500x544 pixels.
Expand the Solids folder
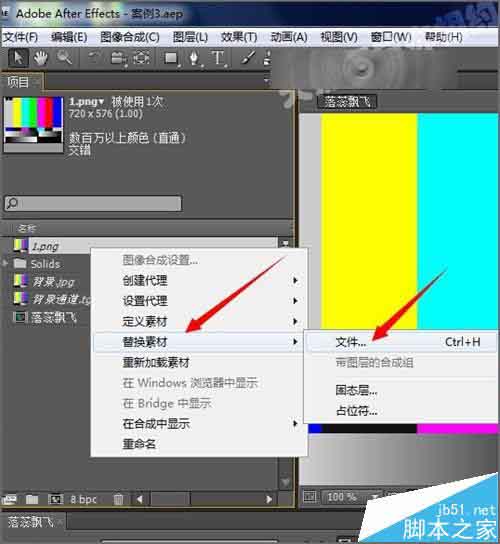point(6,264)
